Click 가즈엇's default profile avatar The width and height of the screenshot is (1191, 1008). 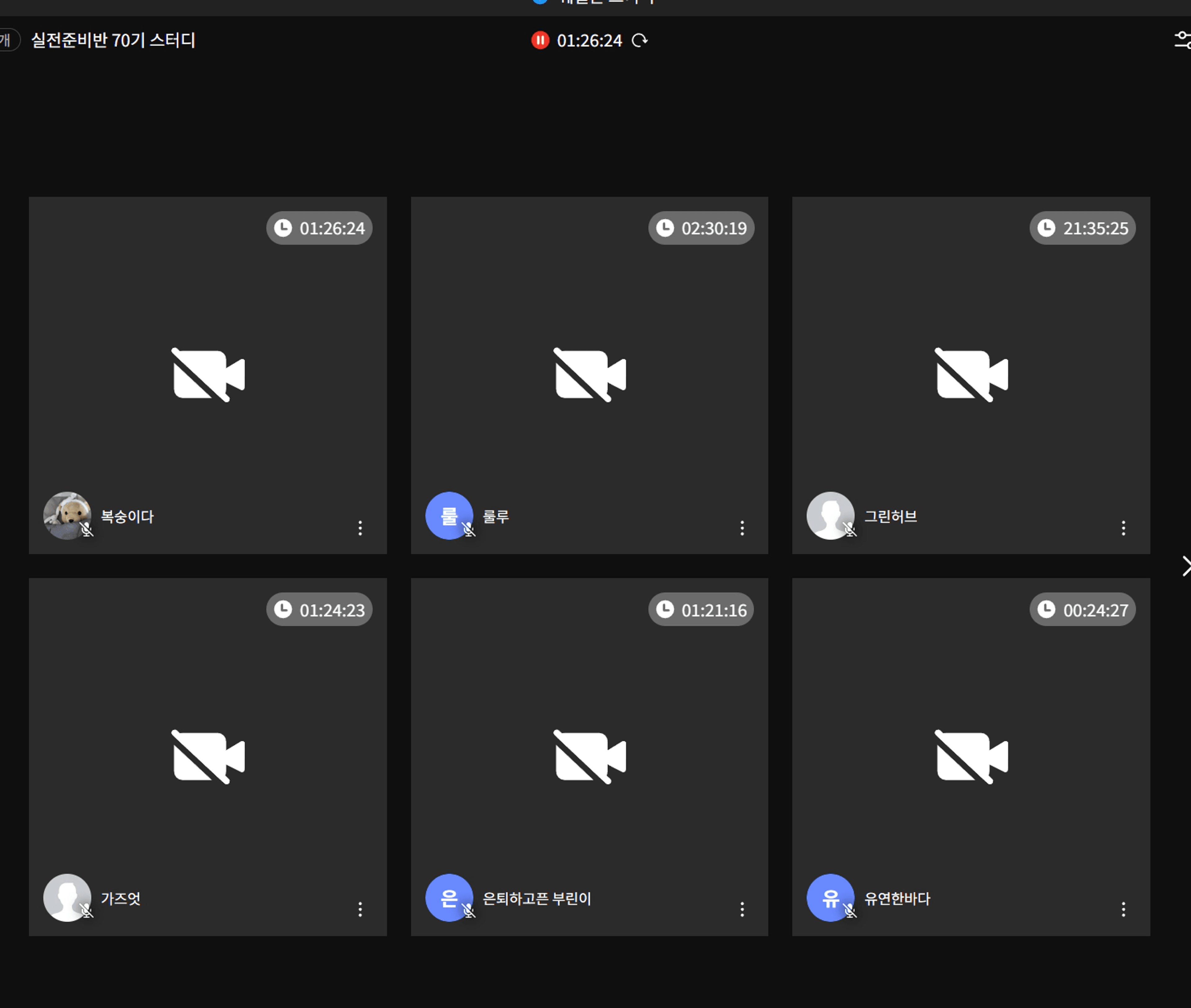click(x=67, y=897)
